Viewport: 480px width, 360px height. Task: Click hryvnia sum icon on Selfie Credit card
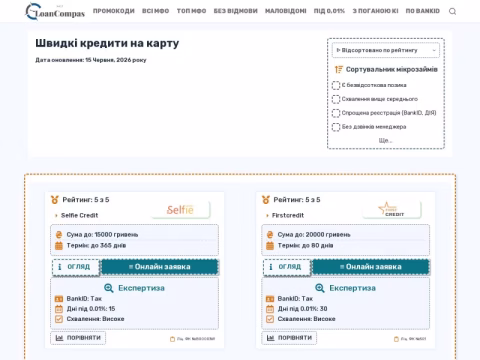pyautogui.click(x=59, y=235)
